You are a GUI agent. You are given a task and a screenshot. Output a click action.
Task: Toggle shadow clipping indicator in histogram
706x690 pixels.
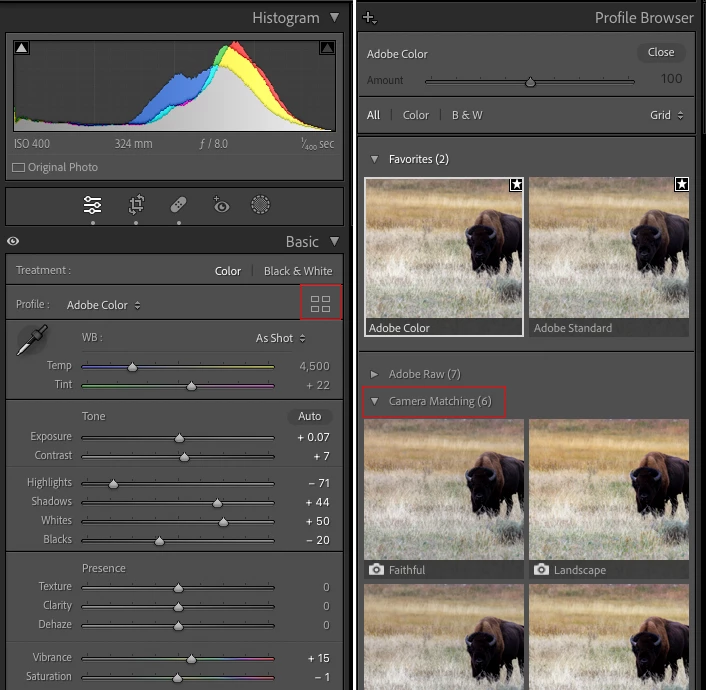pos(22,48)
